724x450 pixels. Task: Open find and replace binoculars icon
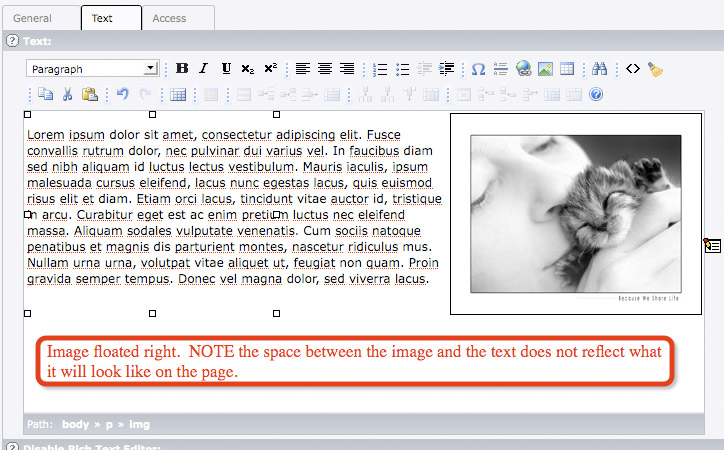point(600,69)
